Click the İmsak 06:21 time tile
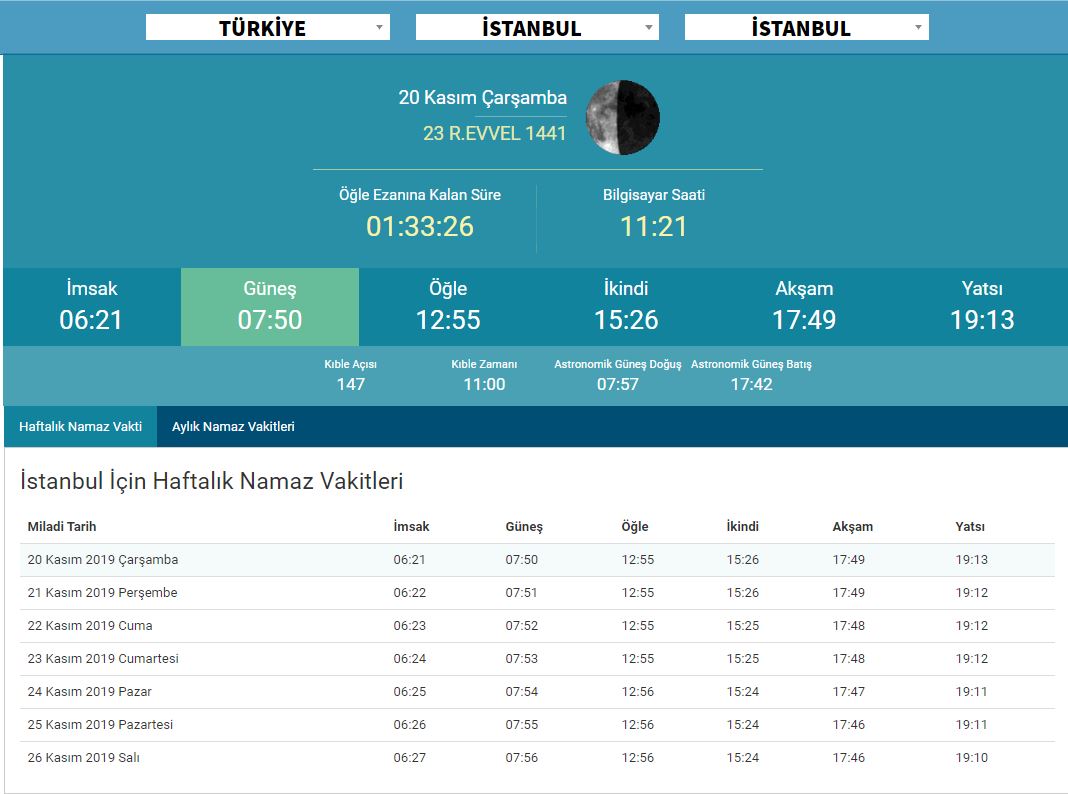1068x794 pixels. pyautogui.click(x=92, y=306)
